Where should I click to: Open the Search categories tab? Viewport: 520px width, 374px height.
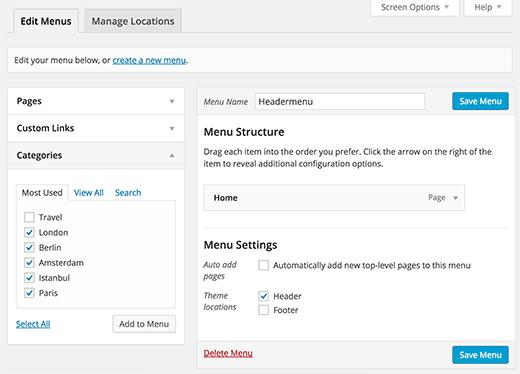coord(128,193)
